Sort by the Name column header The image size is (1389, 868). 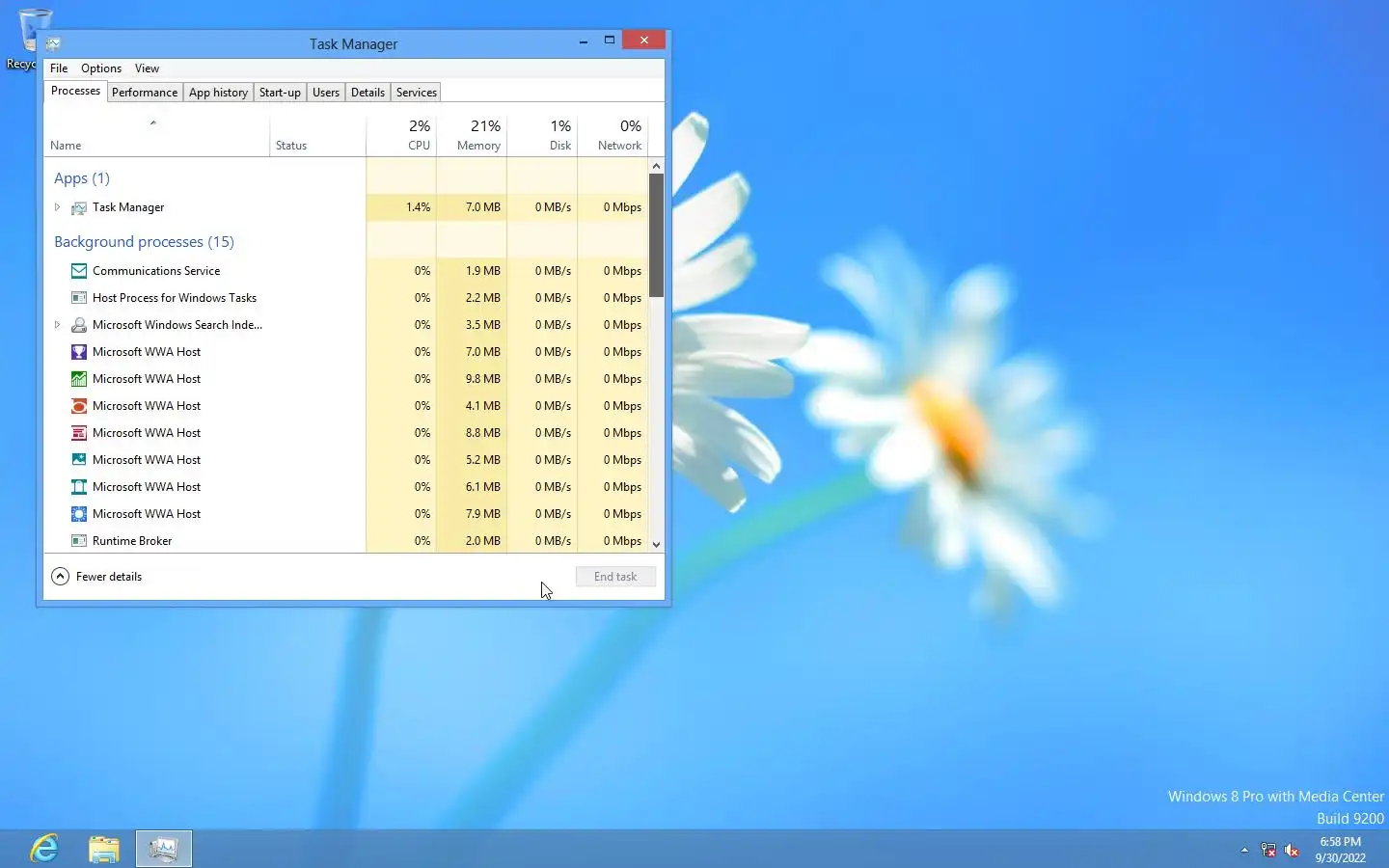[156, 135]
